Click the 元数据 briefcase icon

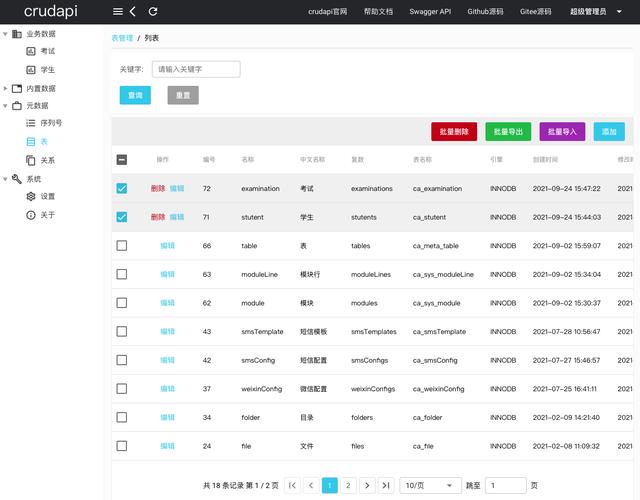coord(17,106)
